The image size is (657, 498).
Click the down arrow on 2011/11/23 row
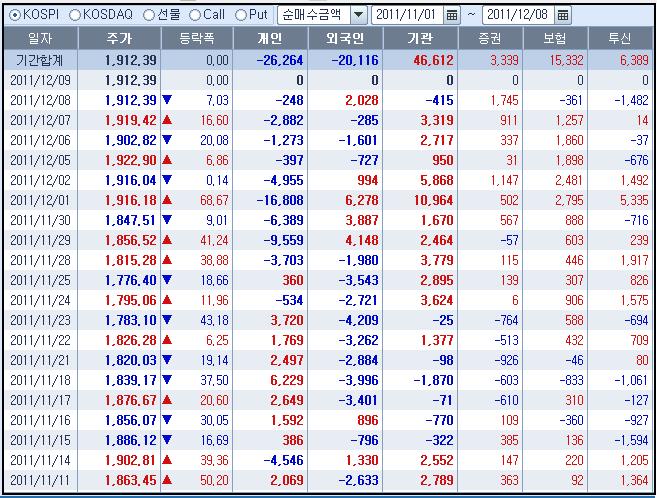point(167,320)
